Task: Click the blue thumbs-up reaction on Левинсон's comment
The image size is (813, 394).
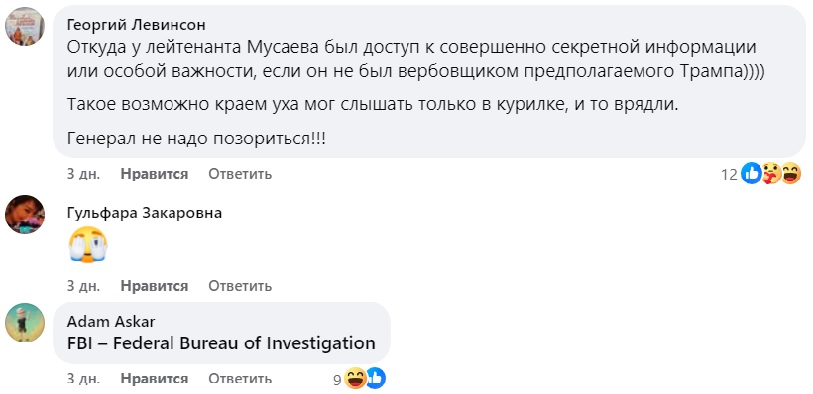Action: 751,173
